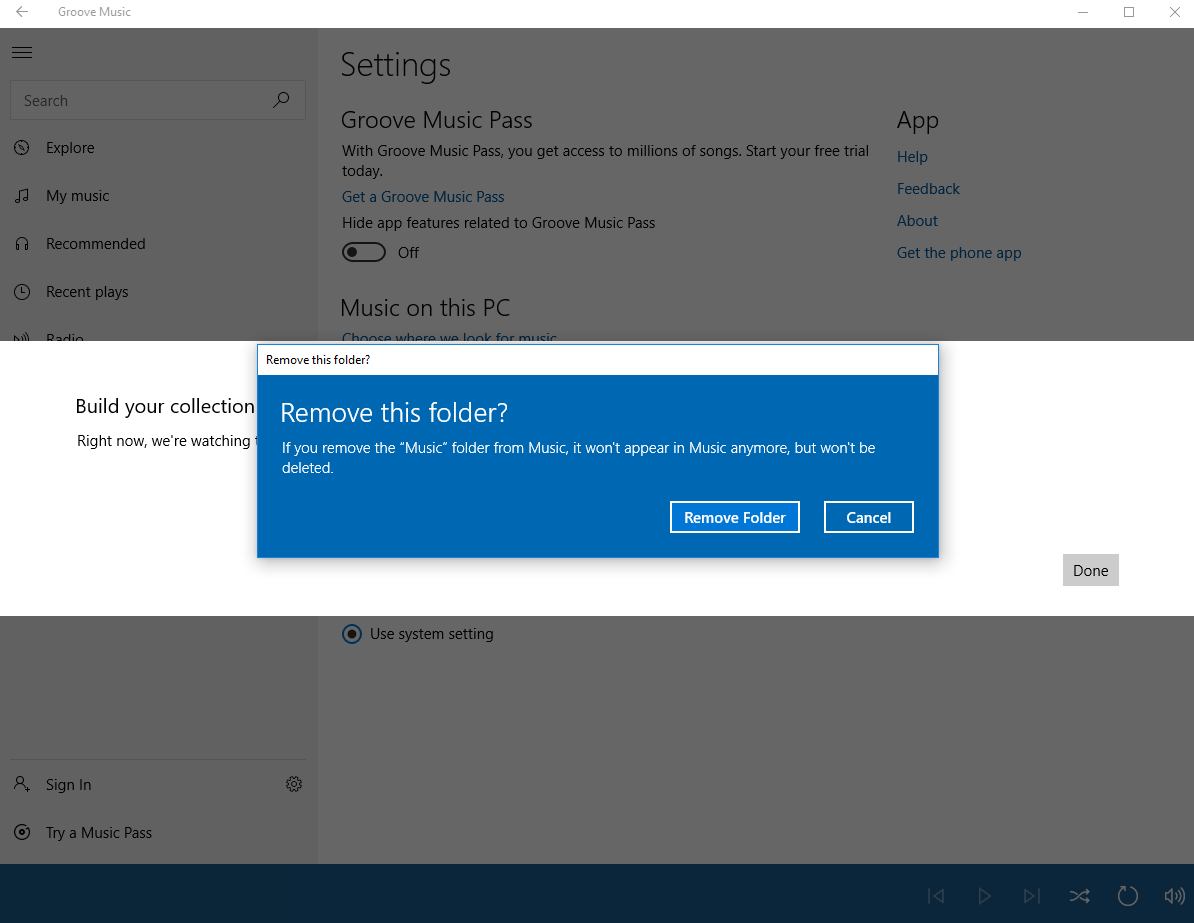Start playback with the play button
1194x923 pixels.
(984, 896)
